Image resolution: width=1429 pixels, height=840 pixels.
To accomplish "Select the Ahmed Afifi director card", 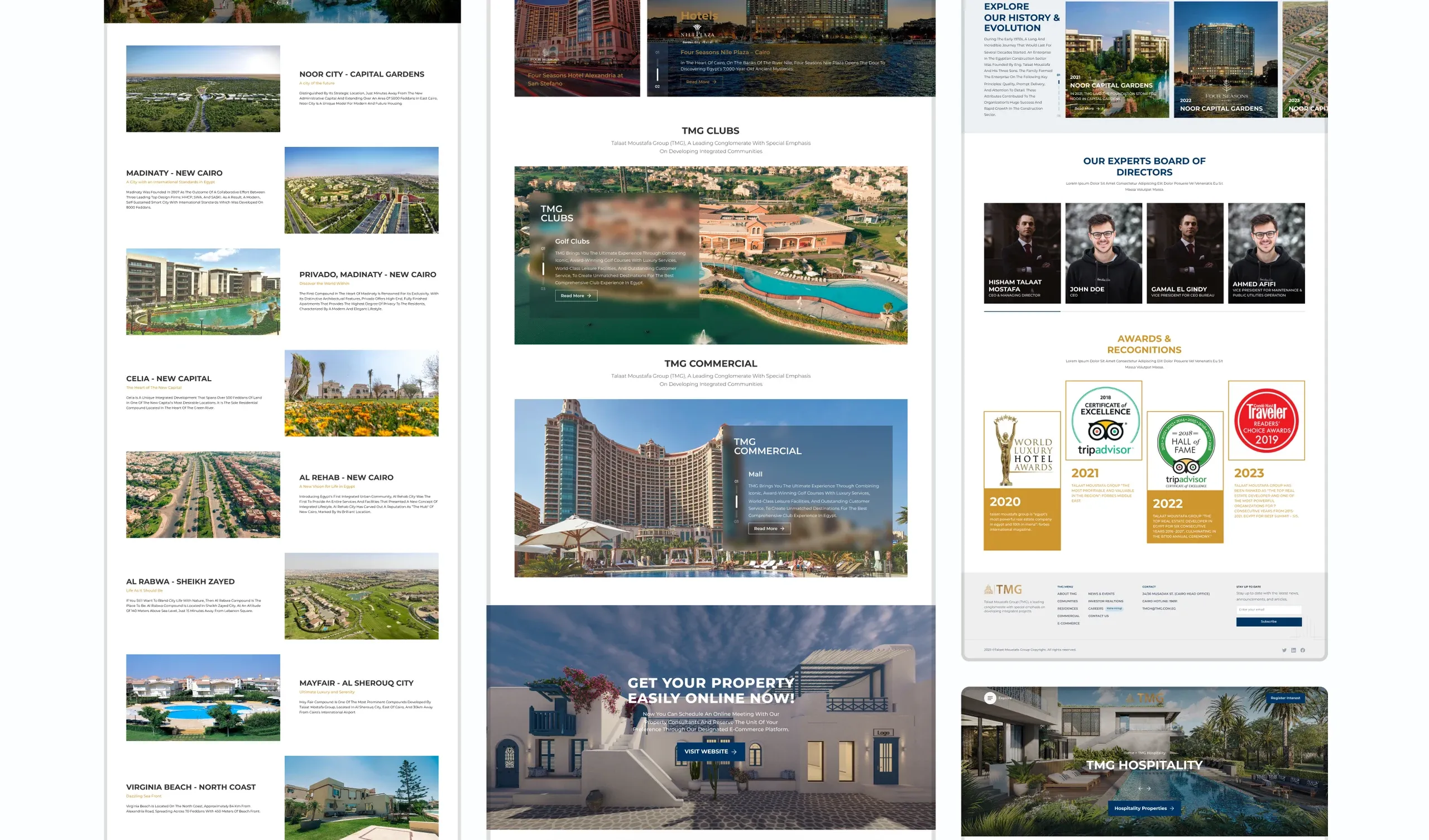I will 1266,253.
